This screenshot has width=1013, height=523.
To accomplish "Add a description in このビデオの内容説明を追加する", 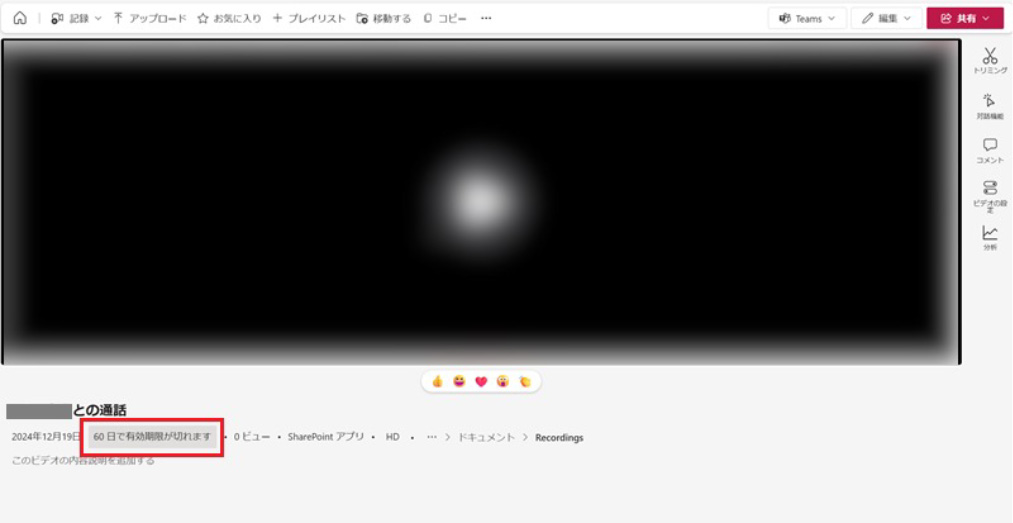I will point(83,460).
